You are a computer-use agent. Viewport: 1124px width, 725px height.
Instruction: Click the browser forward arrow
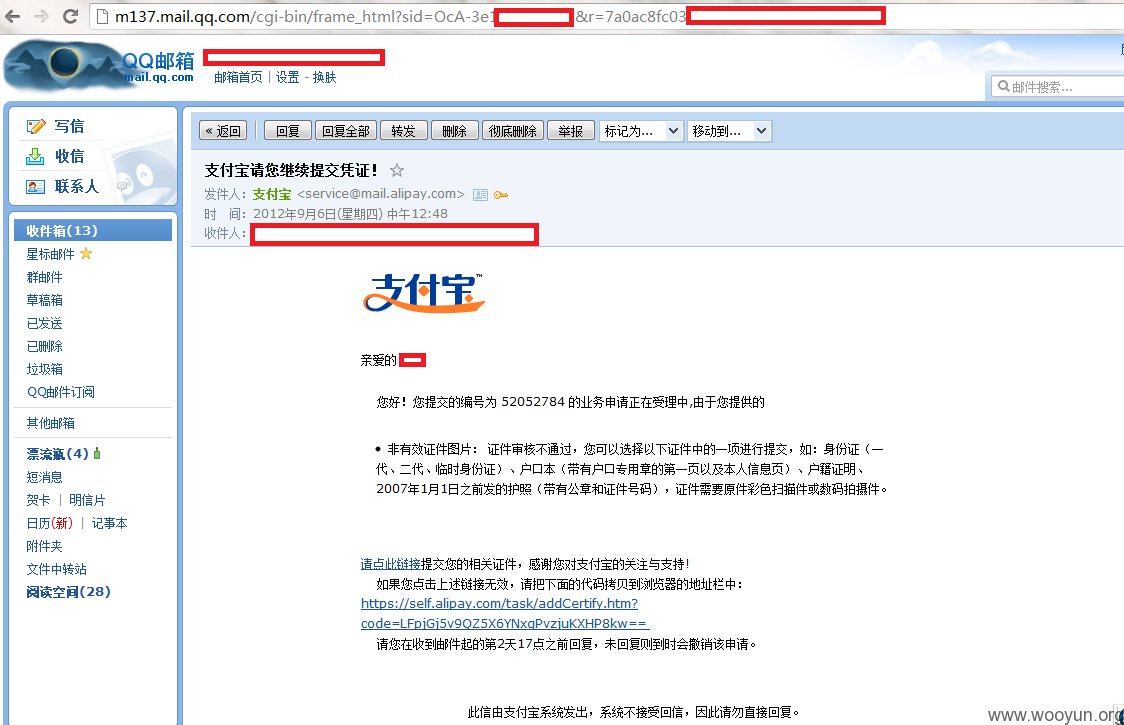point(42,16)
